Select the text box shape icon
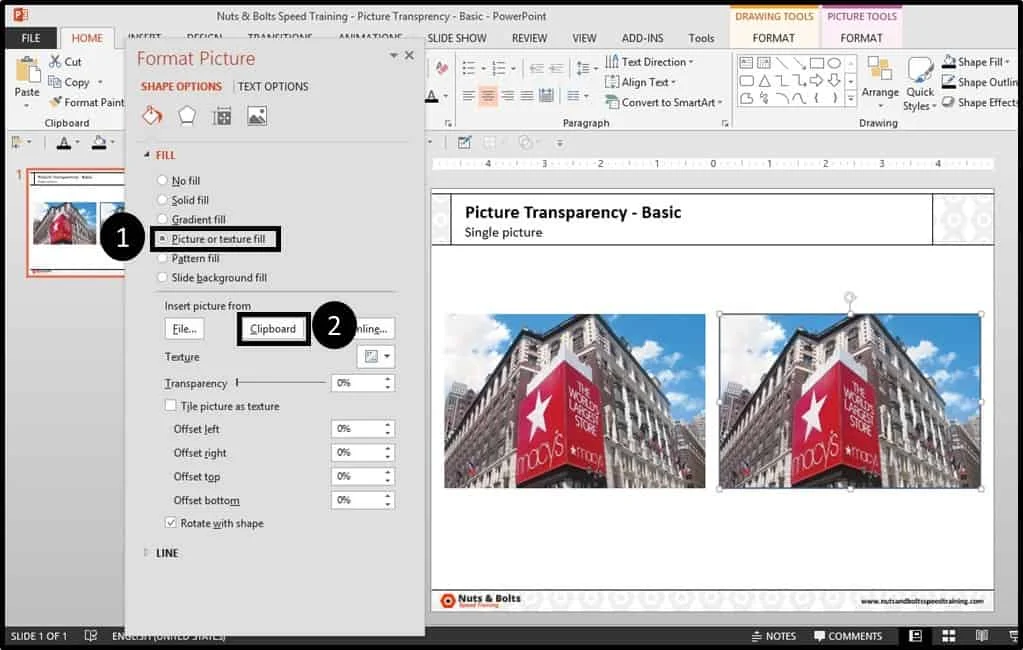The height and width of the screenshot is (650, 1023). 746,63
